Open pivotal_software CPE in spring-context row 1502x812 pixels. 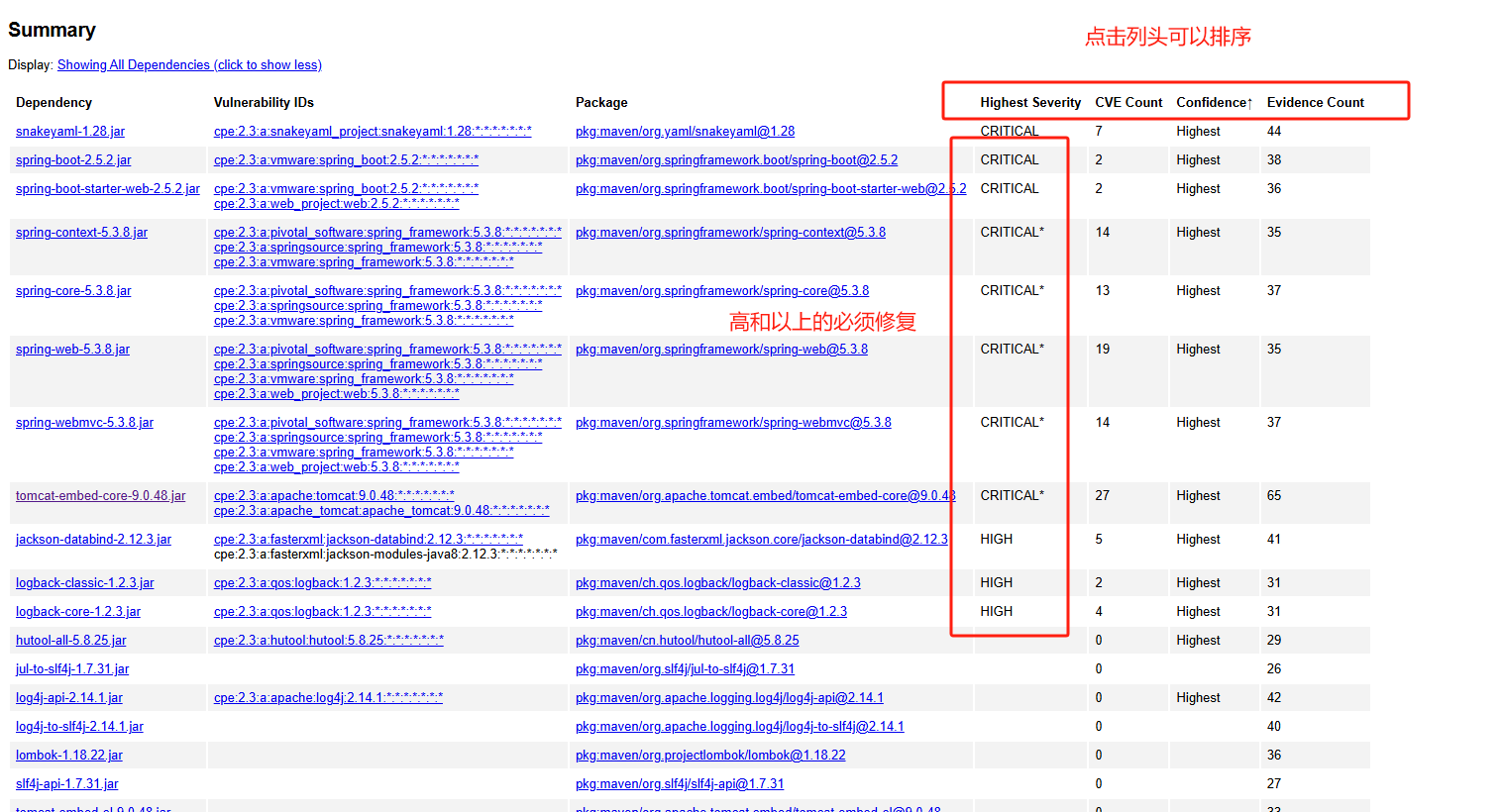pyautogui.click(x=387, y=233)
